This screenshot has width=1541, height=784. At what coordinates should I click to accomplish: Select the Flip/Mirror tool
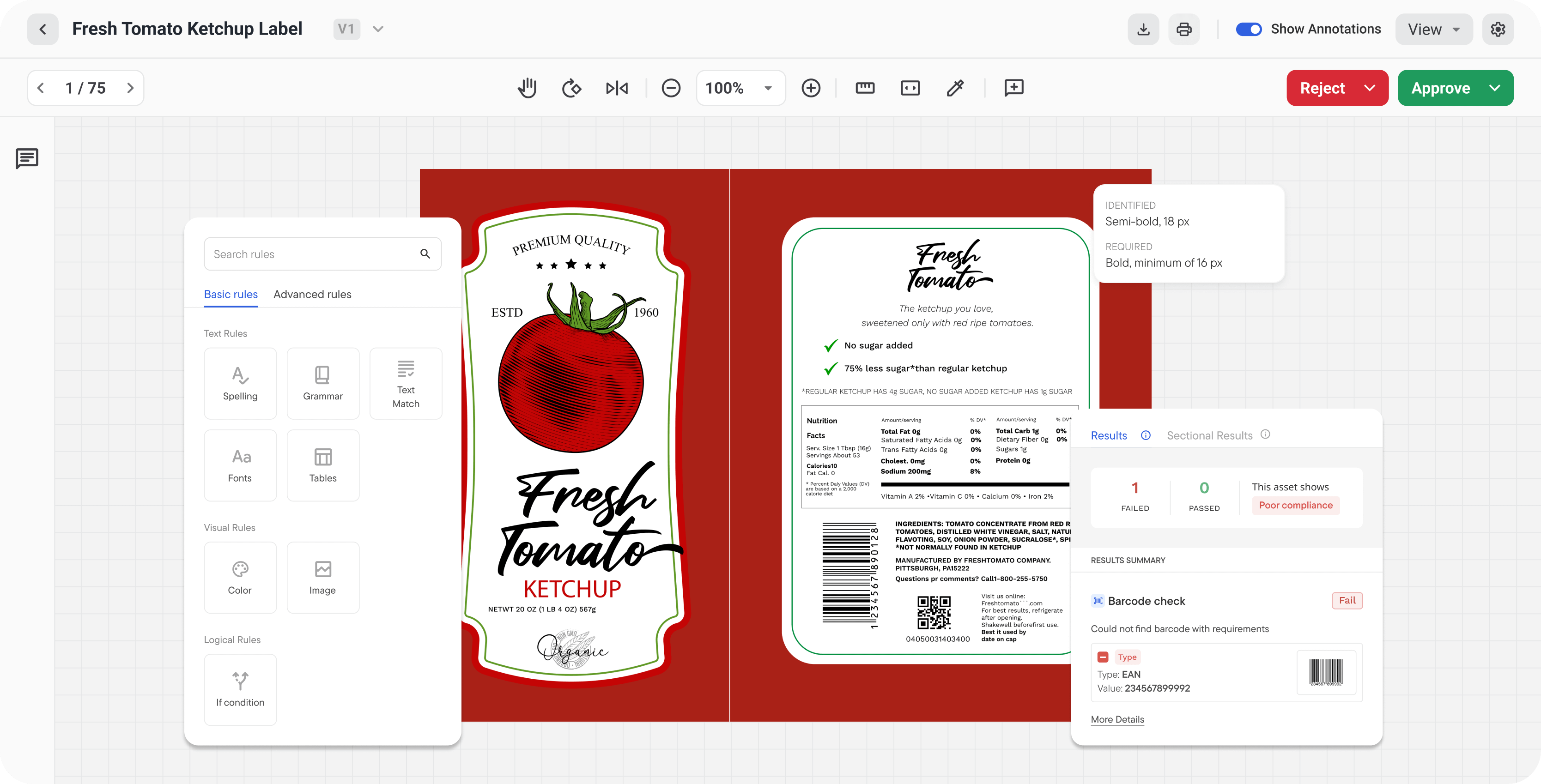[617, 88]
